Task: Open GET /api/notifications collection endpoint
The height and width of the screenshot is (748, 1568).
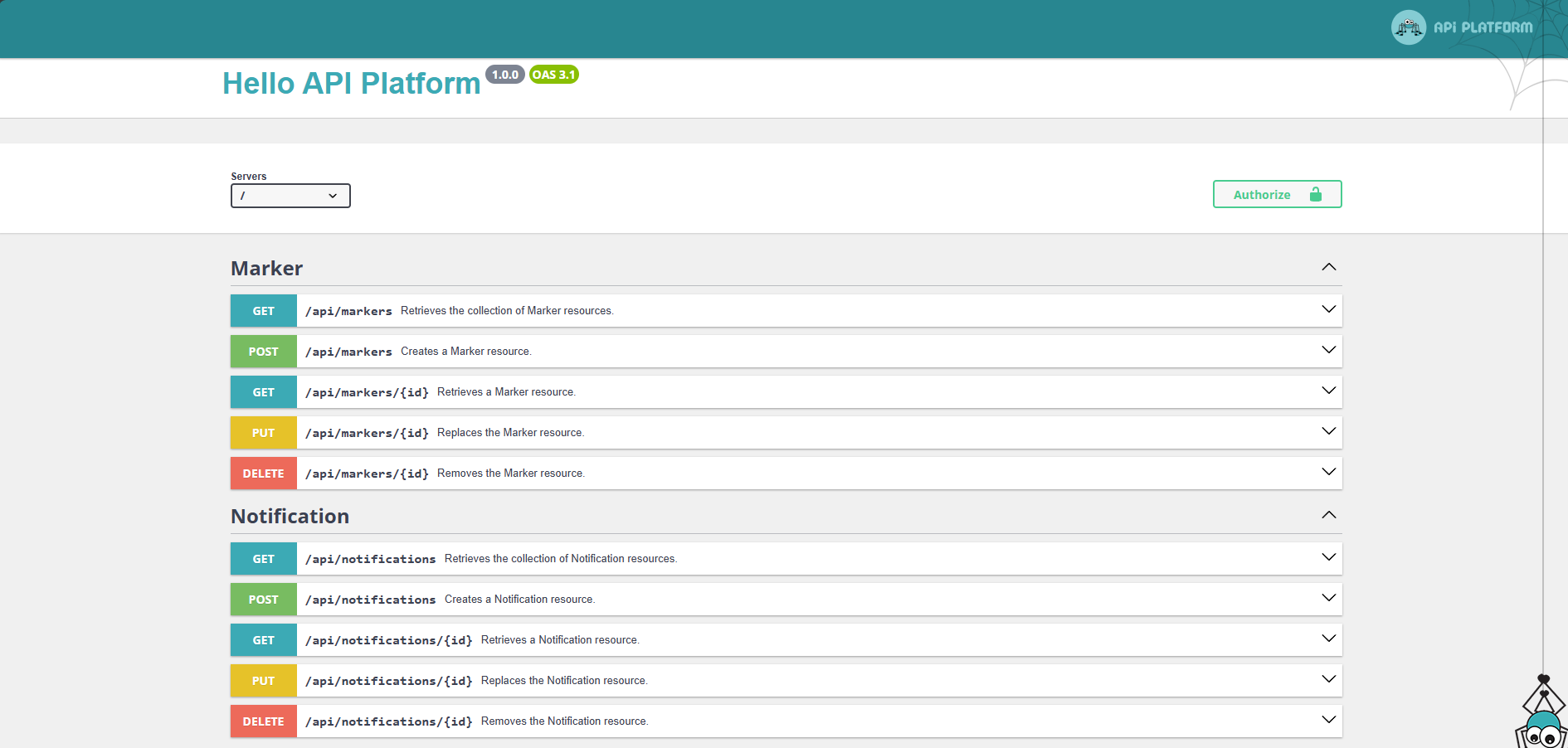Action: pyautogui.click(x=370, y=559)
